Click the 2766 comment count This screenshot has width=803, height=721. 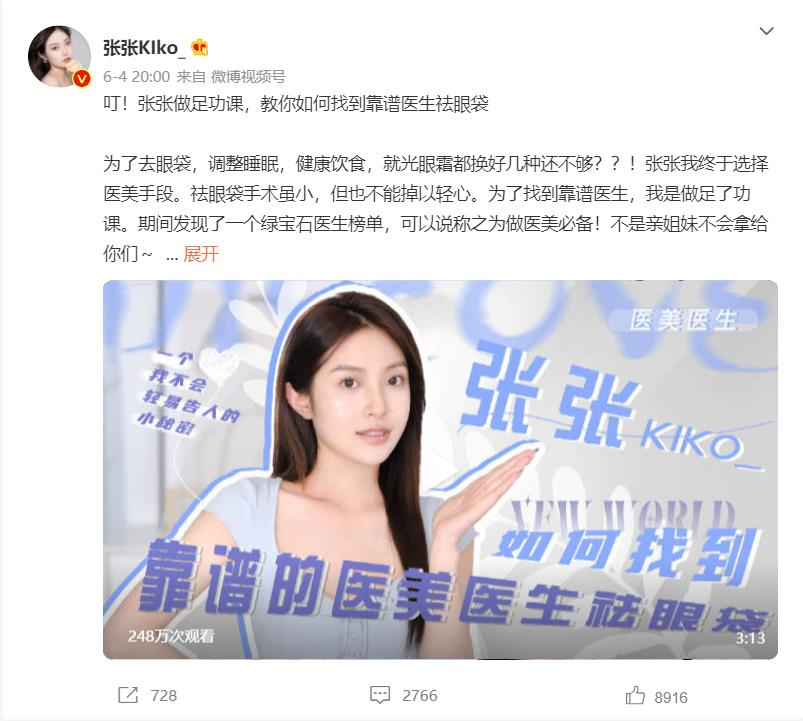coord(420,695)
